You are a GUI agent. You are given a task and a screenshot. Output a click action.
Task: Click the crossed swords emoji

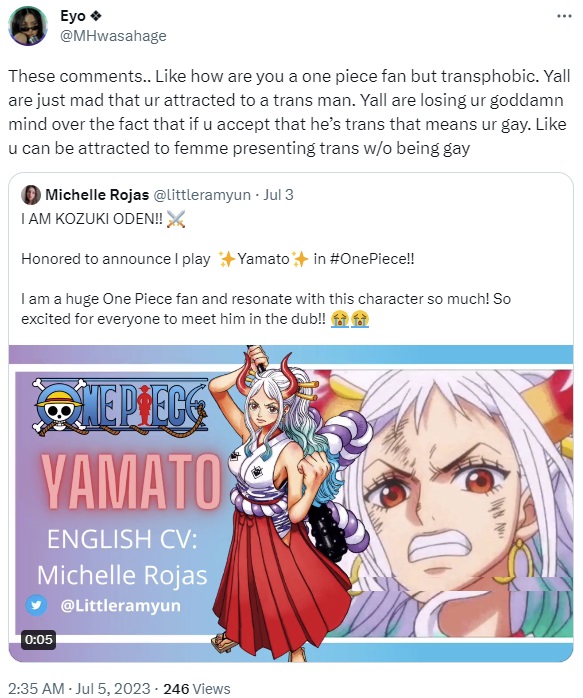pos(176,219)
